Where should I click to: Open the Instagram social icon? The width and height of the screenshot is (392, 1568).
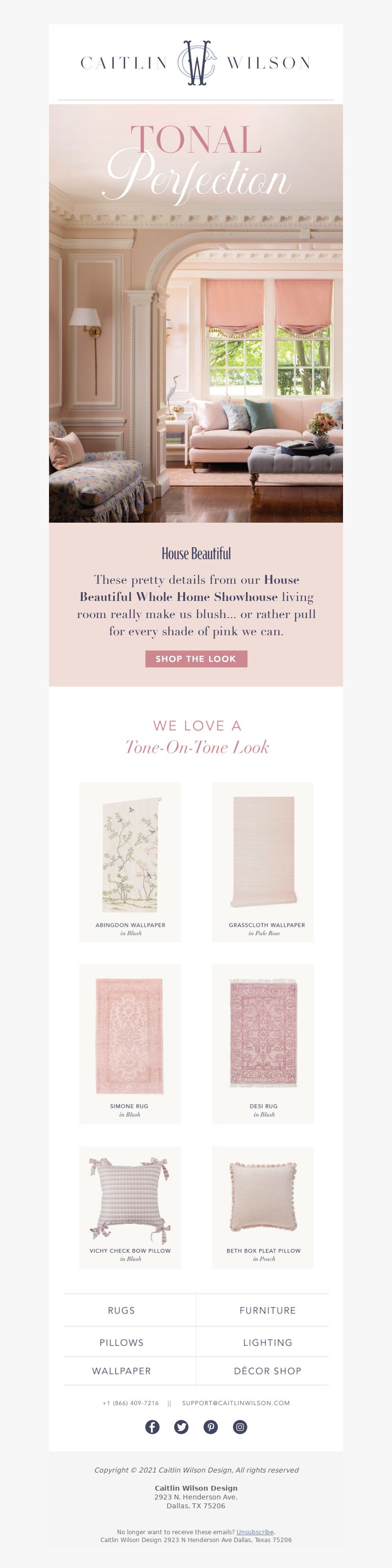pos(240,1427)
